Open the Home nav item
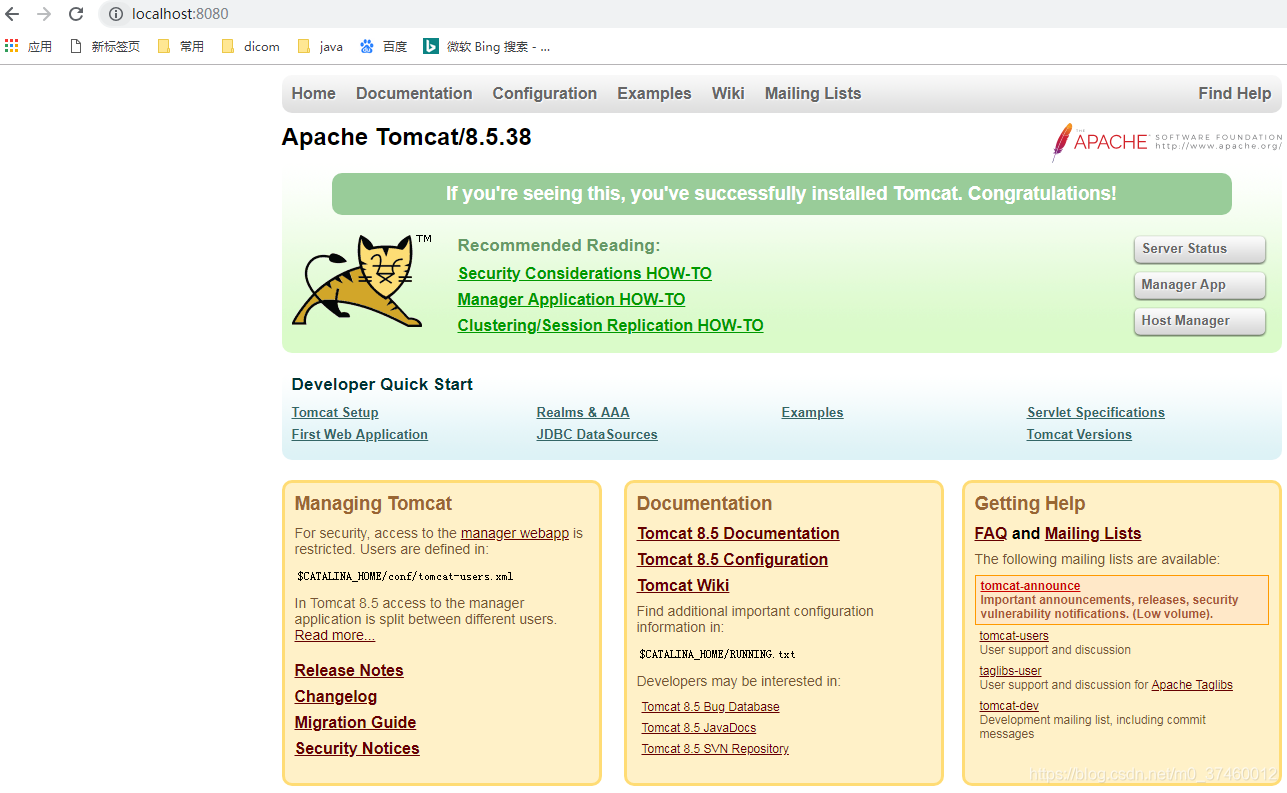This screenshot has width=1287, height=793. (313, 93)
